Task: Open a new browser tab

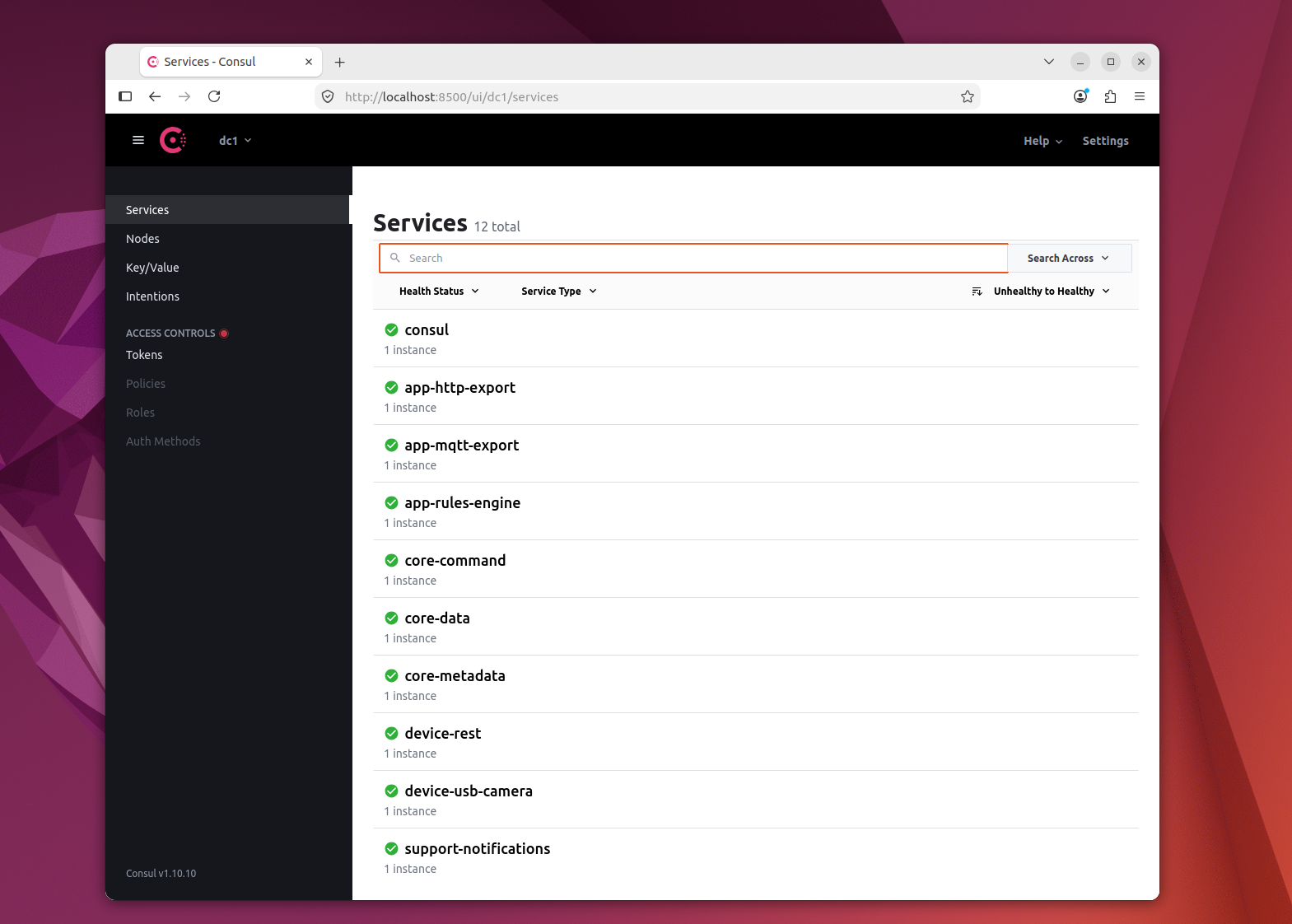Action: pos(339,62)
